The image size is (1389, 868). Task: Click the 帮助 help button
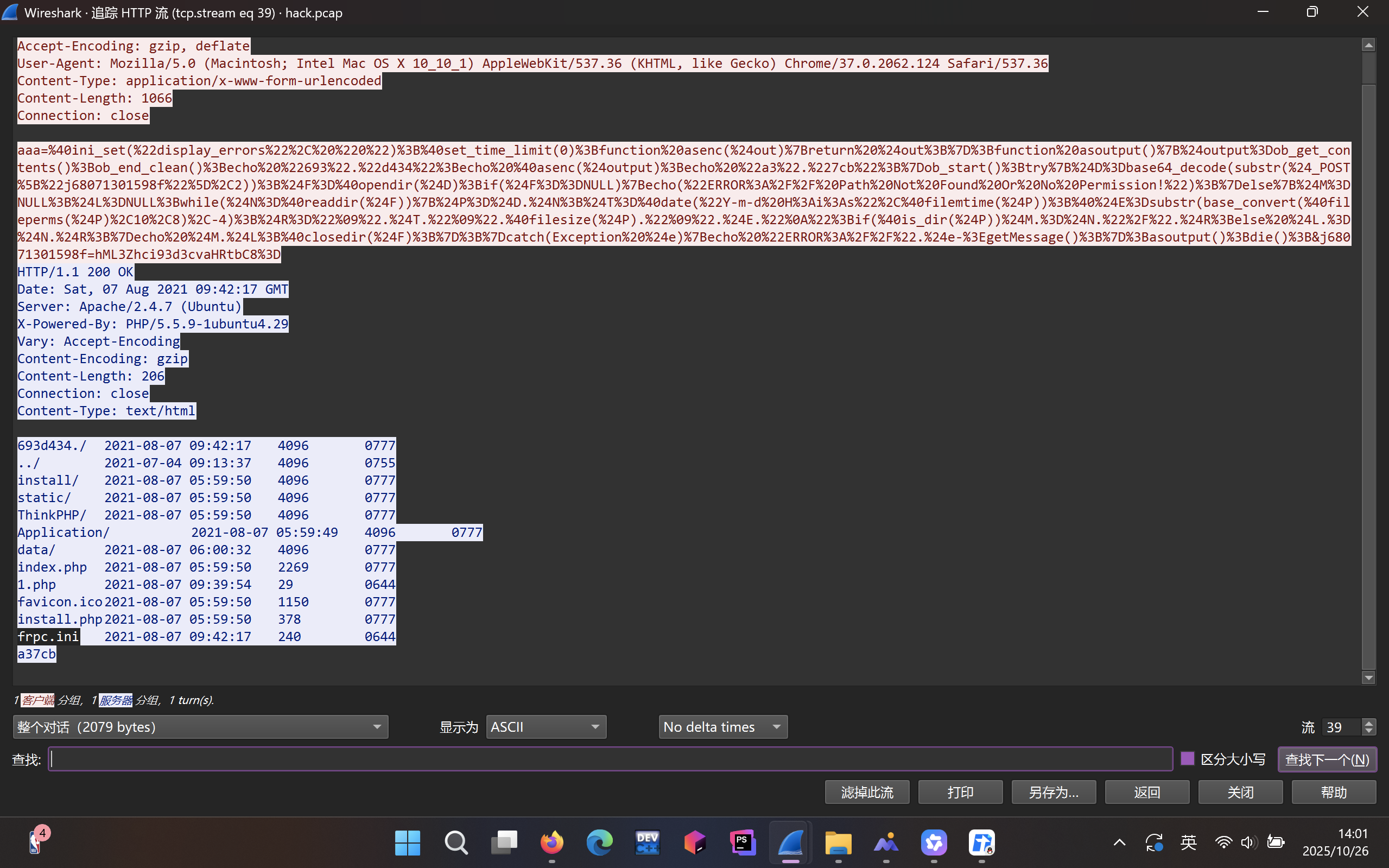tap(1334, 792)
